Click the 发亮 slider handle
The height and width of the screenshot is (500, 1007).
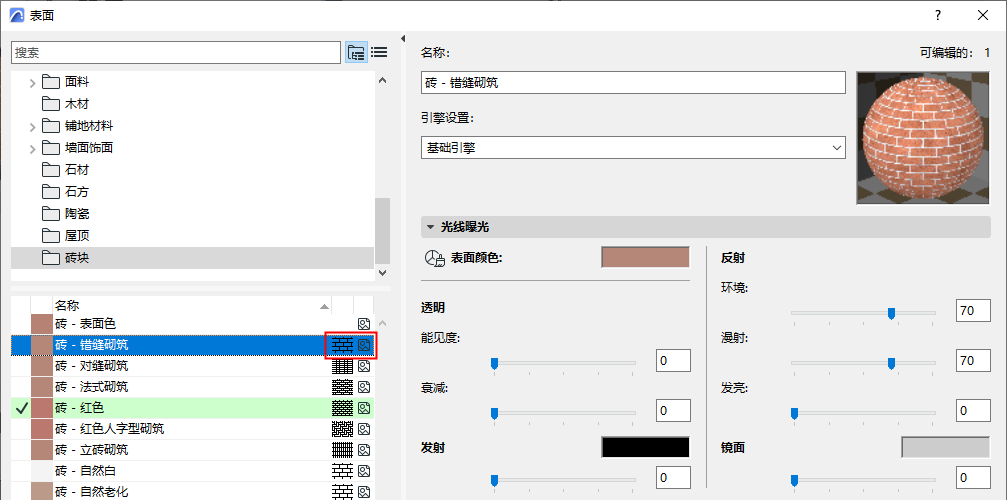794,413
